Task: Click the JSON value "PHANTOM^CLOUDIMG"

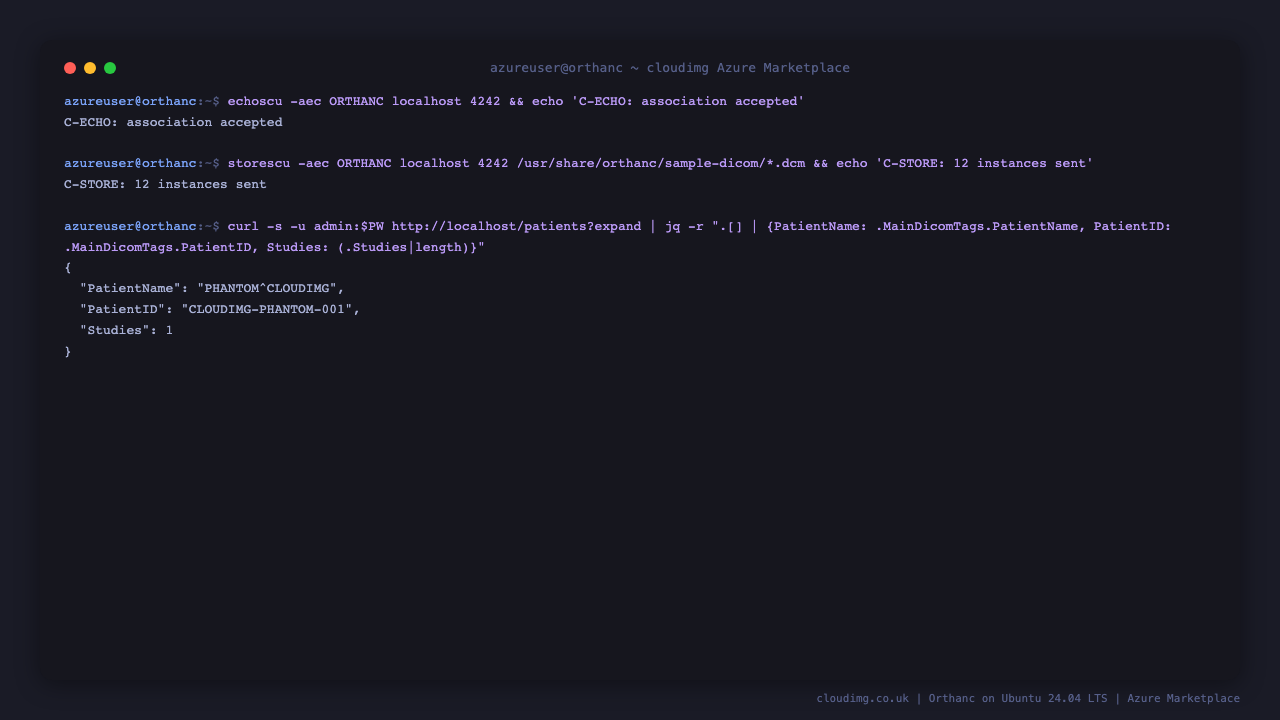Action: coord(266,288)
